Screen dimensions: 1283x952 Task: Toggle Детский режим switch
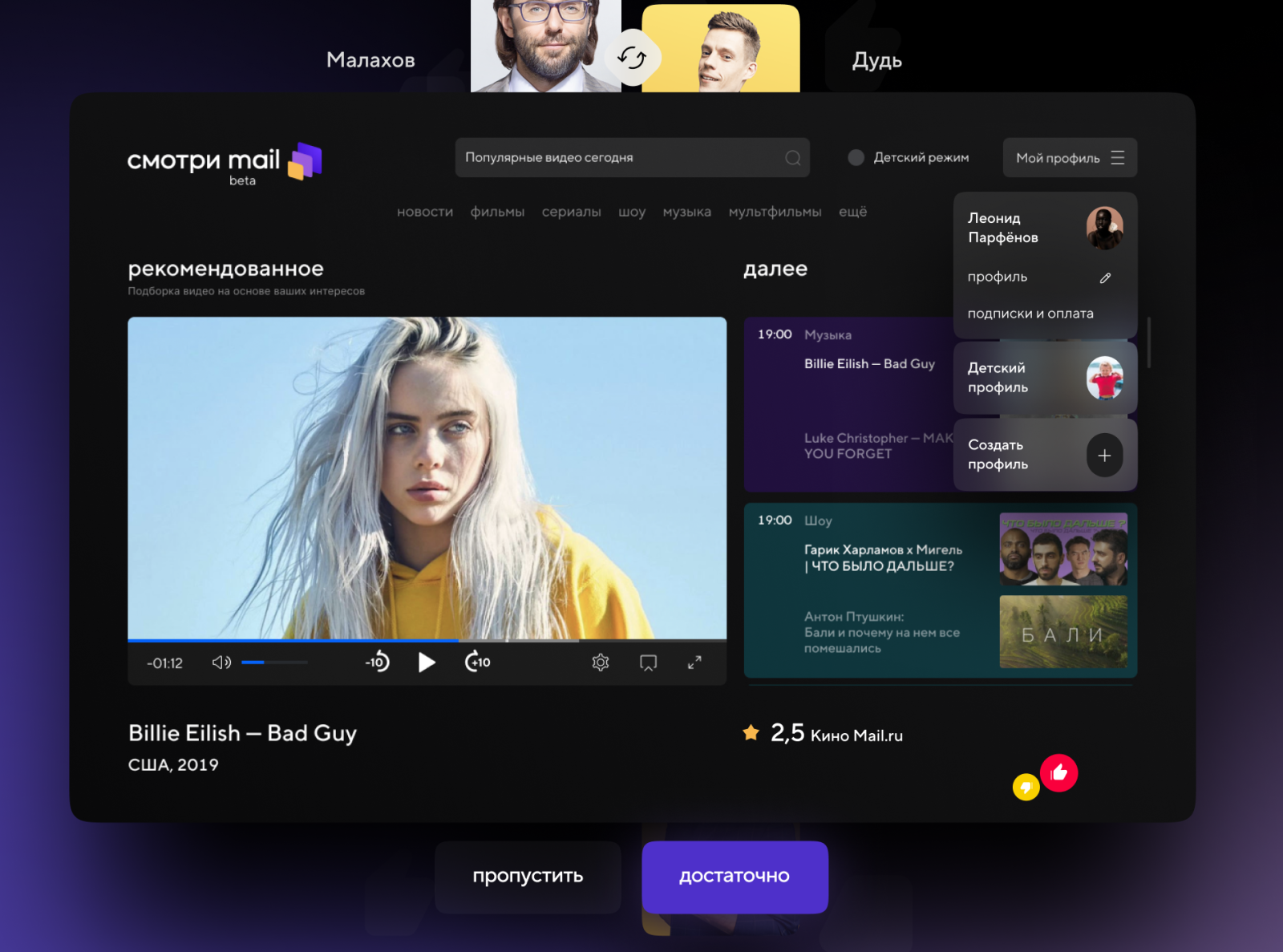coord(856,158)
